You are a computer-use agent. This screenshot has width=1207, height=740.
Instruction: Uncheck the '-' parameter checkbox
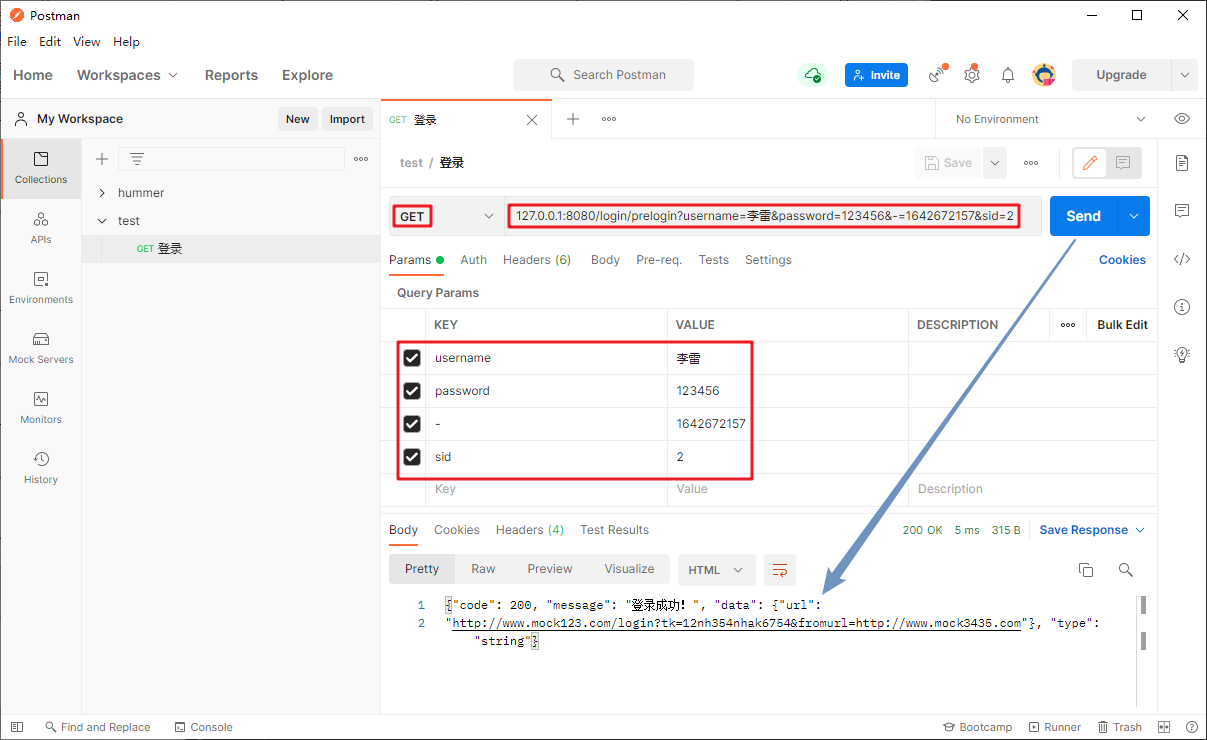tap(411, 424)
